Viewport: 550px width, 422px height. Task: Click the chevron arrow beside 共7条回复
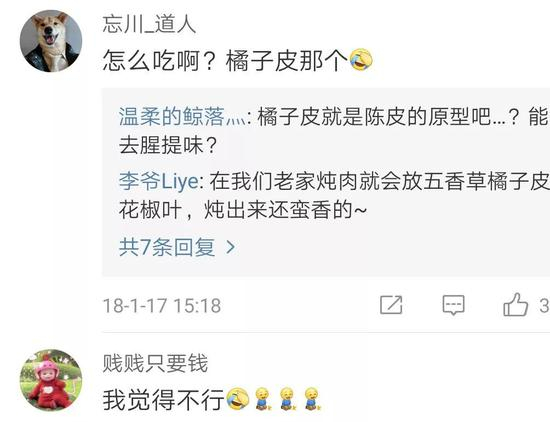pos(230,247)
